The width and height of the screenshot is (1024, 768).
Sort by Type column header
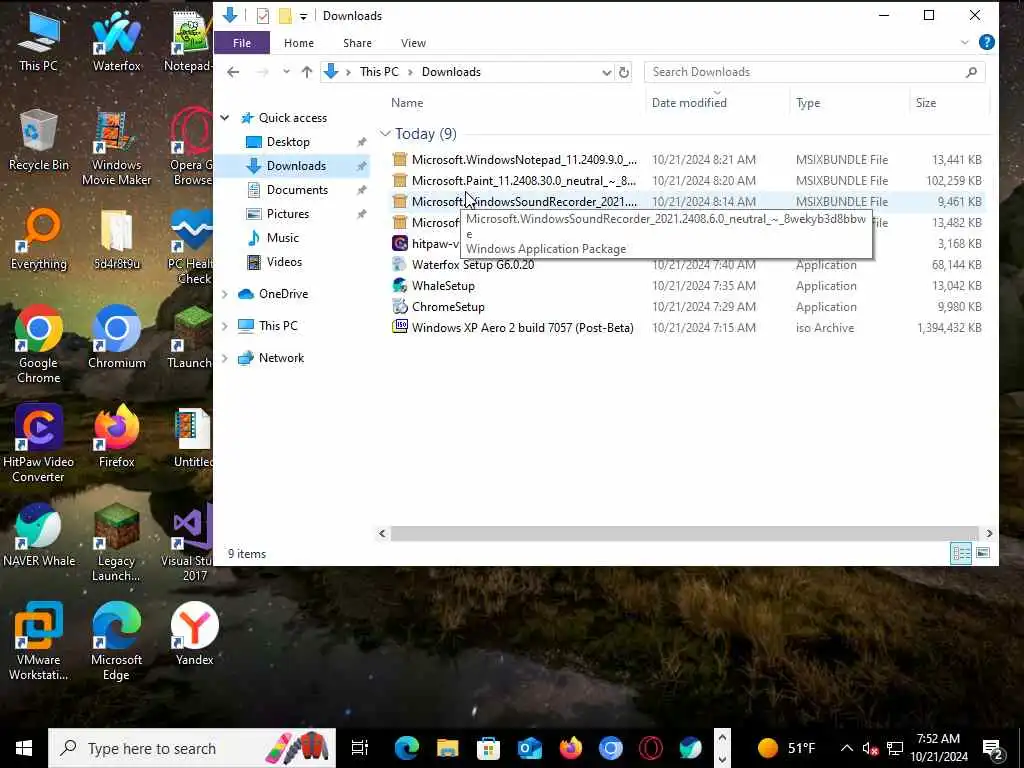(x=808, y=103)
